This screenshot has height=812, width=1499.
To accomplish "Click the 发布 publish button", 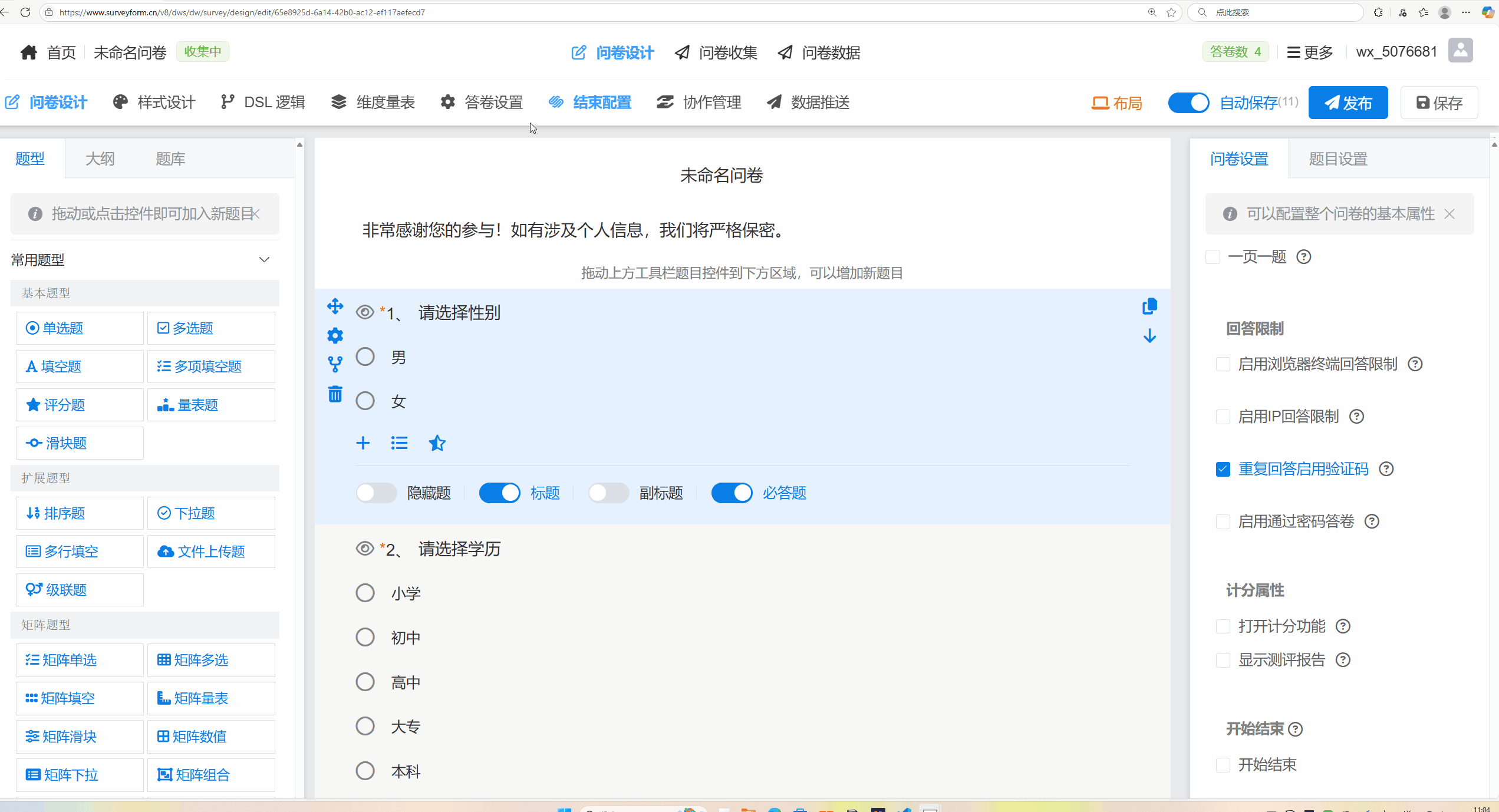I will point(1348,103).
